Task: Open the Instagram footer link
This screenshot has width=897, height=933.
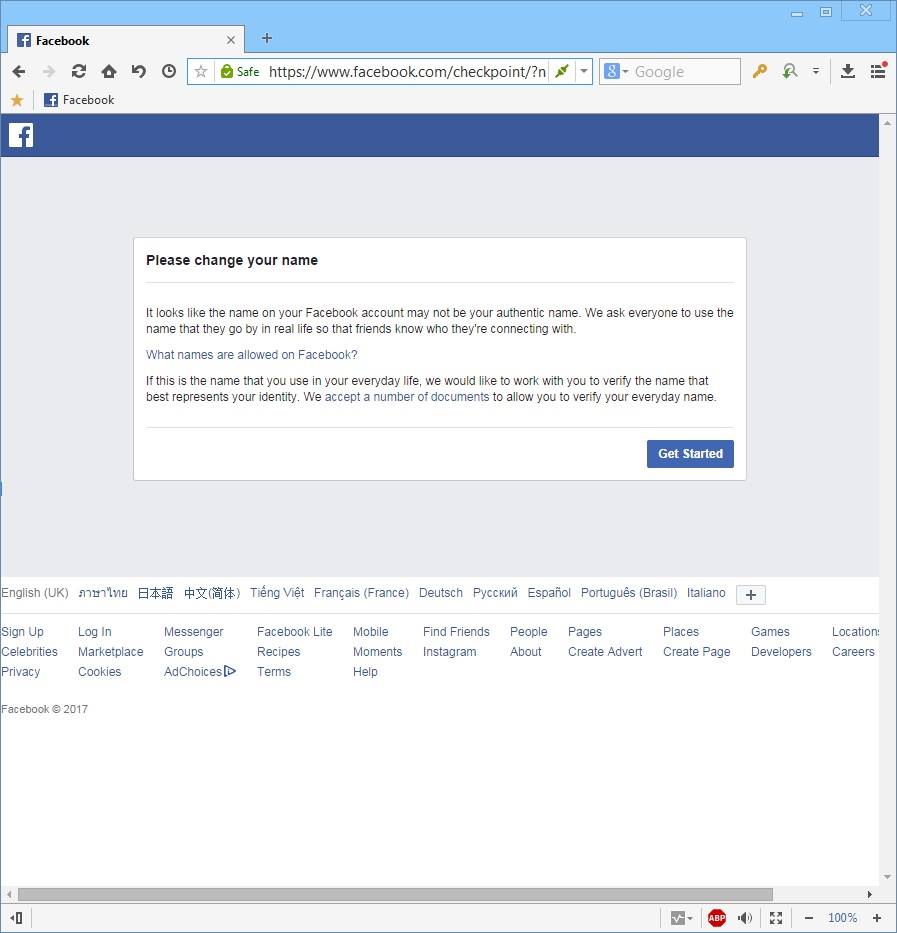Action: point(449,652)
